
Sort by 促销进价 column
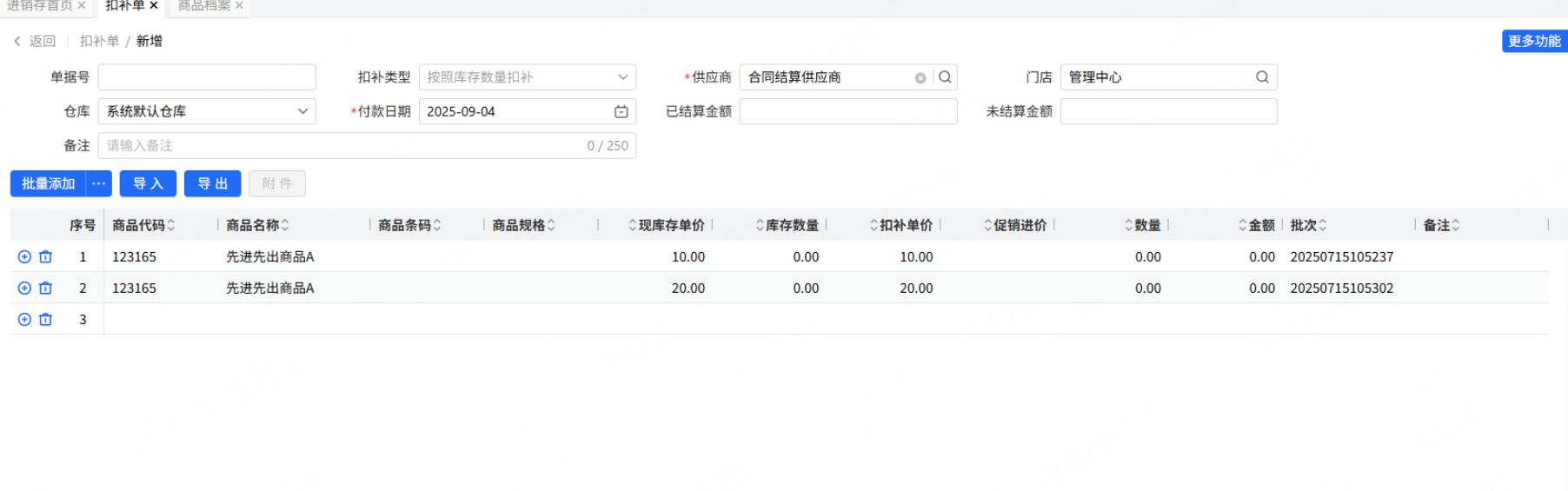click(988, 225)
